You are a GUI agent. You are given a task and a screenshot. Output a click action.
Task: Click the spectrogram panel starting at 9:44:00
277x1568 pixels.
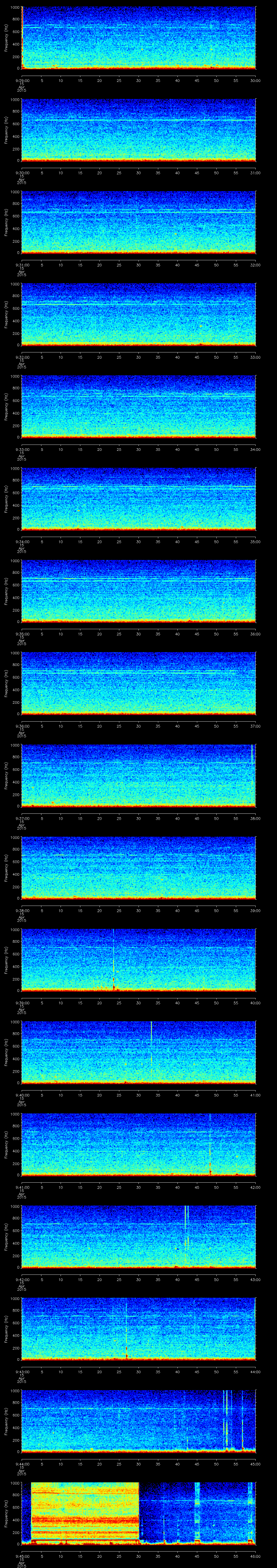click(138, 1422)
